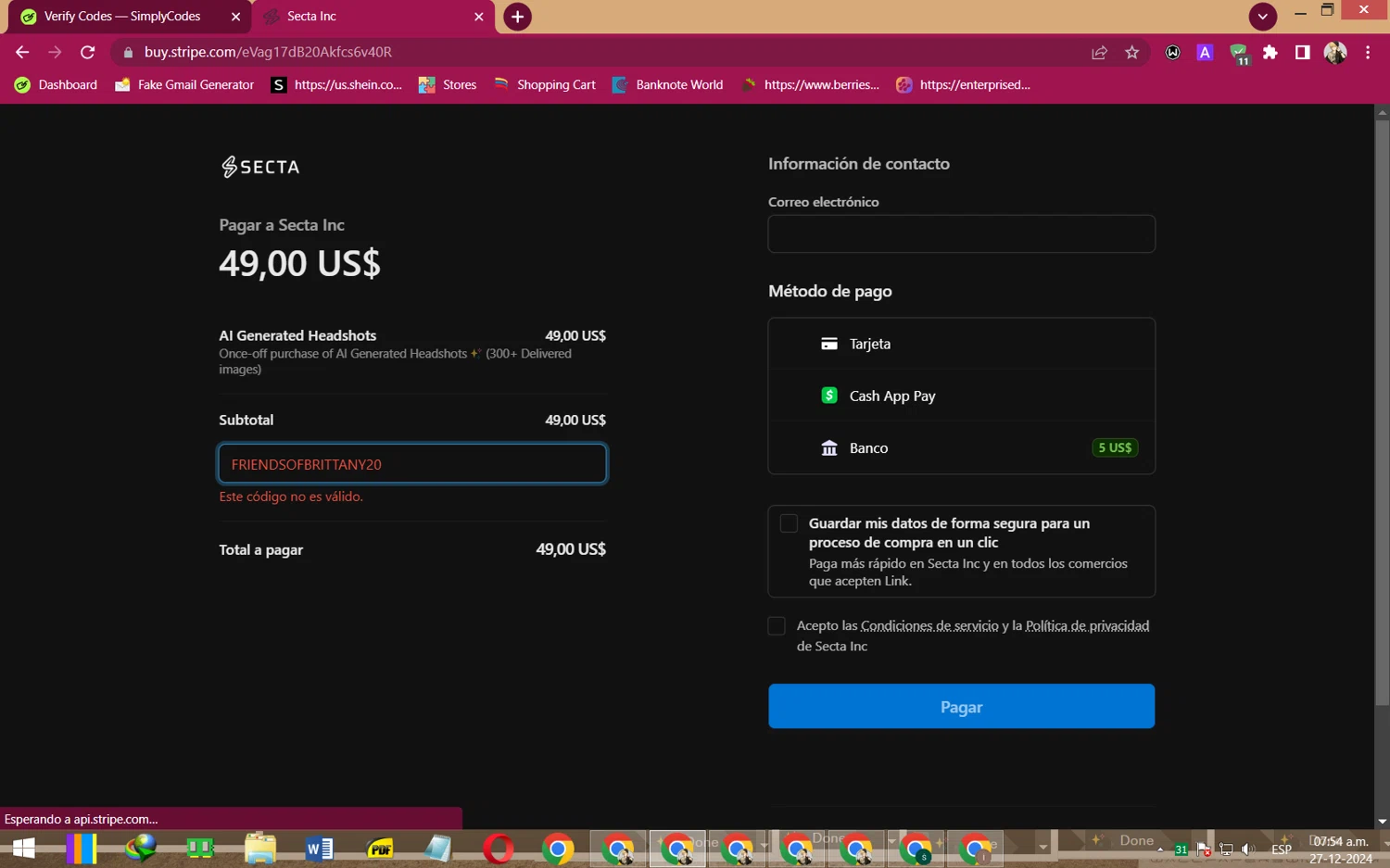Go back to the previous page
This screenshot has height=868, width=1390.
pos(22,52)
